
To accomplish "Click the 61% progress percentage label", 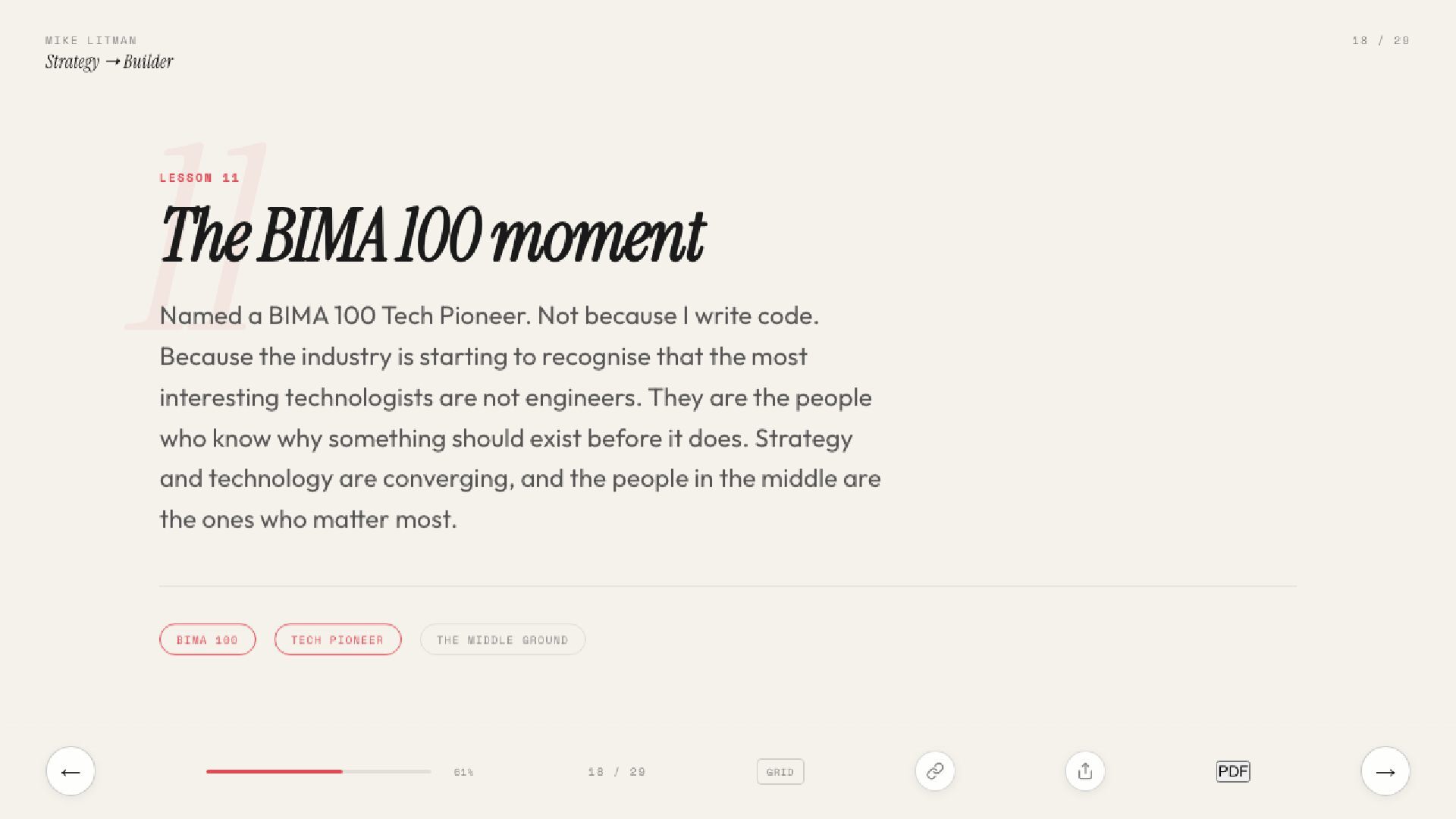I will click(463, 772).
